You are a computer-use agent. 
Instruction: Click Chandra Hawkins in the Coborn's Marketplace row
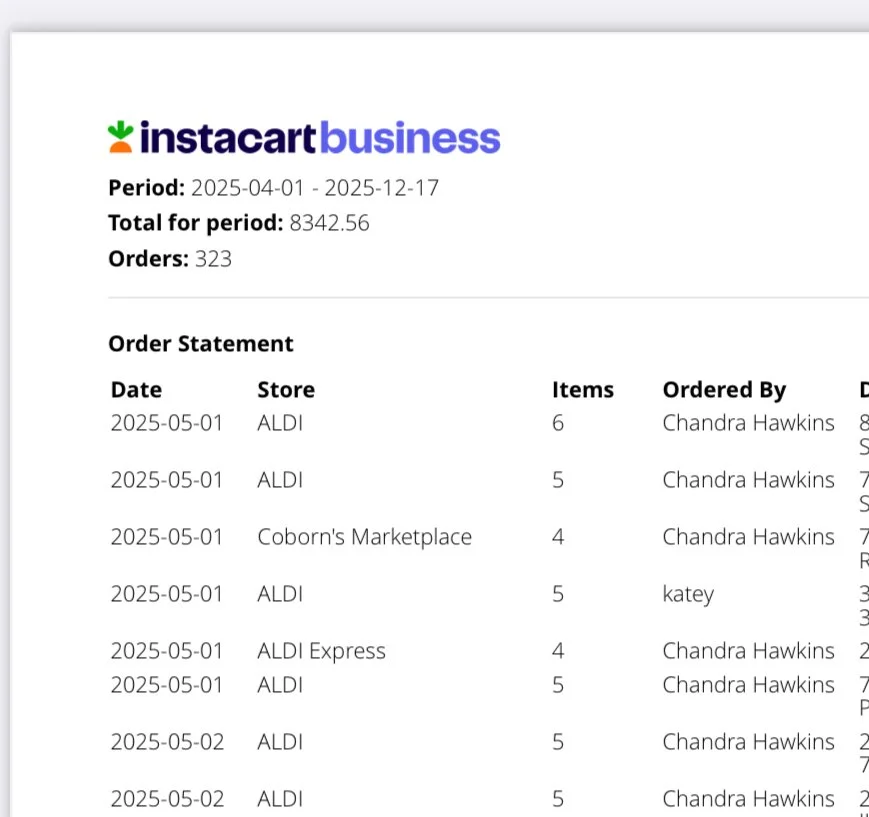click(x=749, y=537)
